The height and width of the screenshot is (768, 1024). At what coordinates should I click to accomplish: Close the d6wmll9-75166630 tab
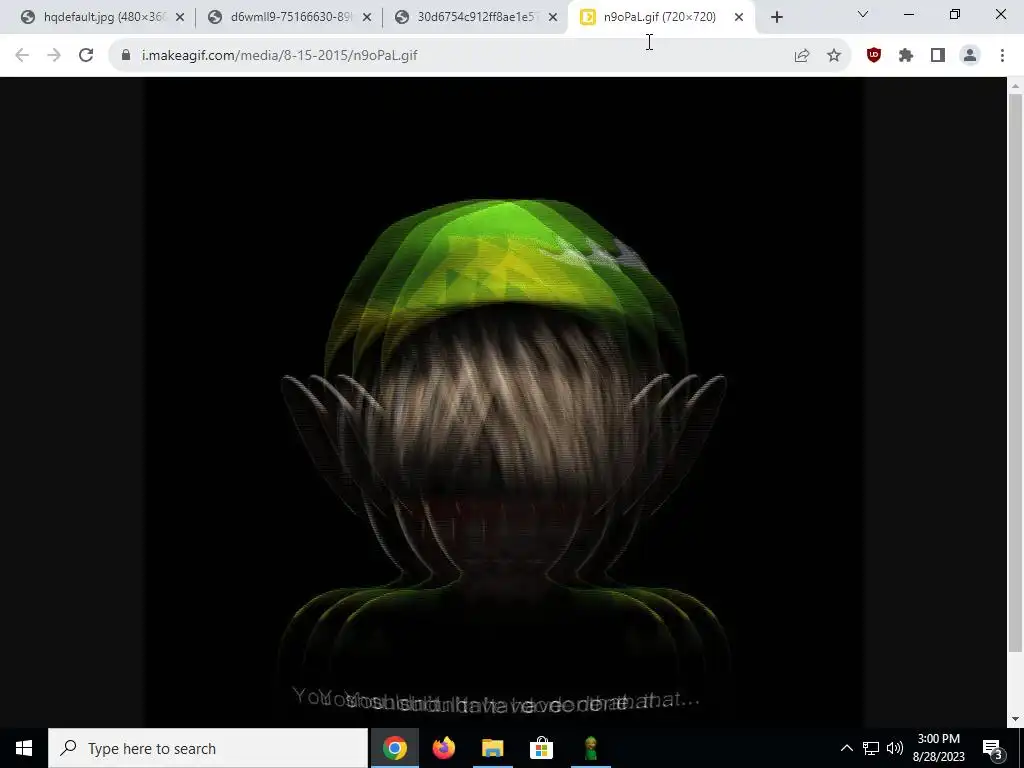[367, 18]
